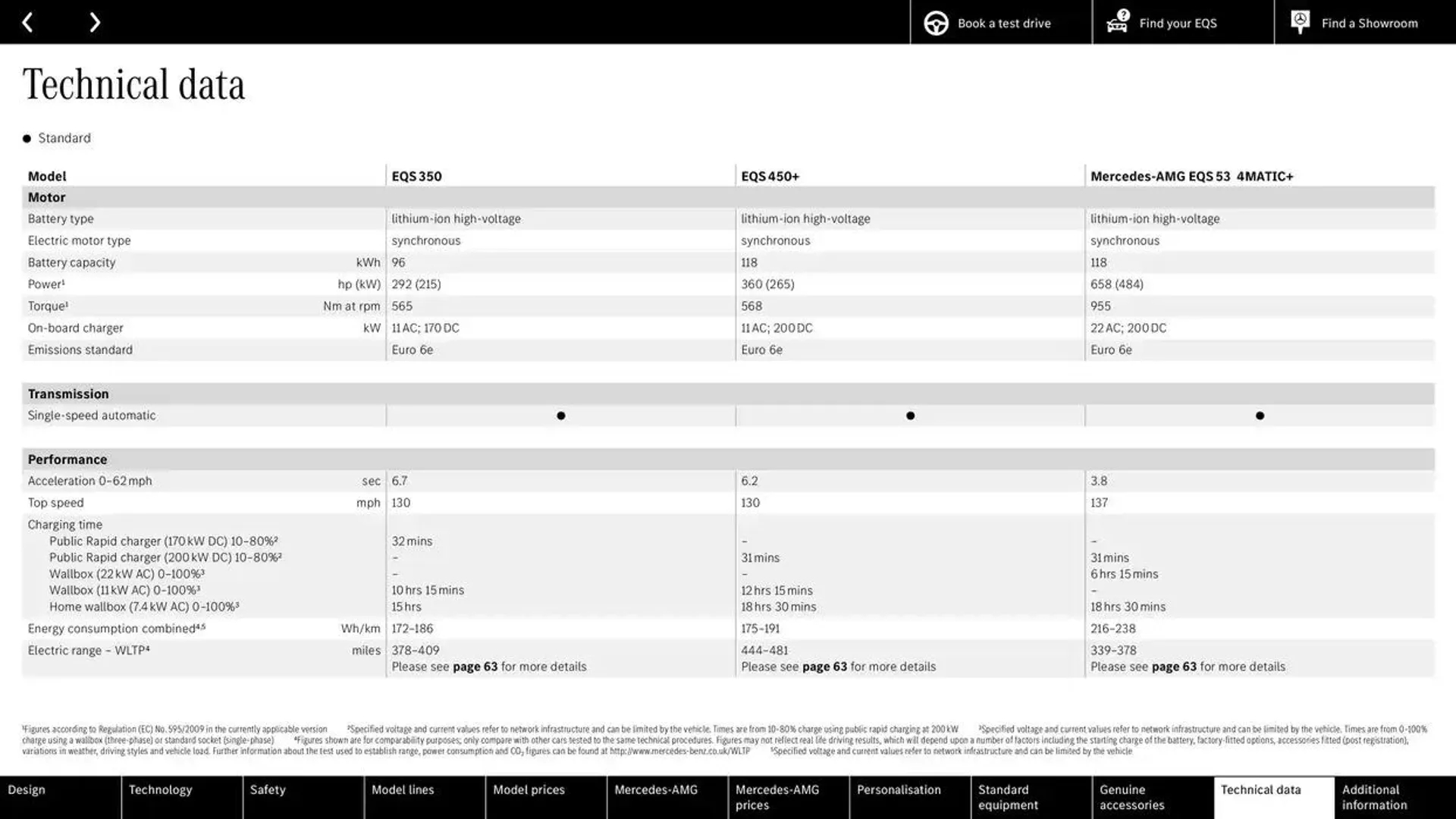Click the Standard bullet indicator
Image resolution: width=1456 pixels, height=819 pixels.
coord(26,138)
